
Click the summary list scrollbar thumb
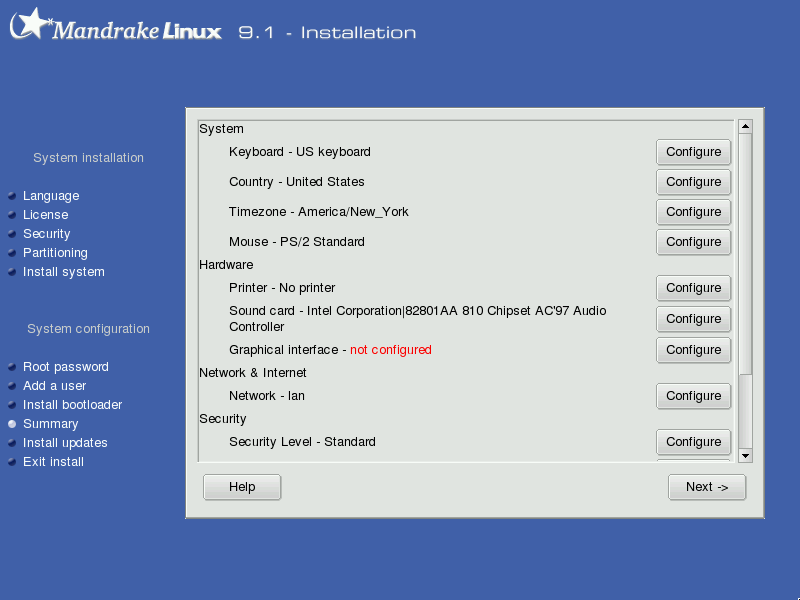[745, 254]
